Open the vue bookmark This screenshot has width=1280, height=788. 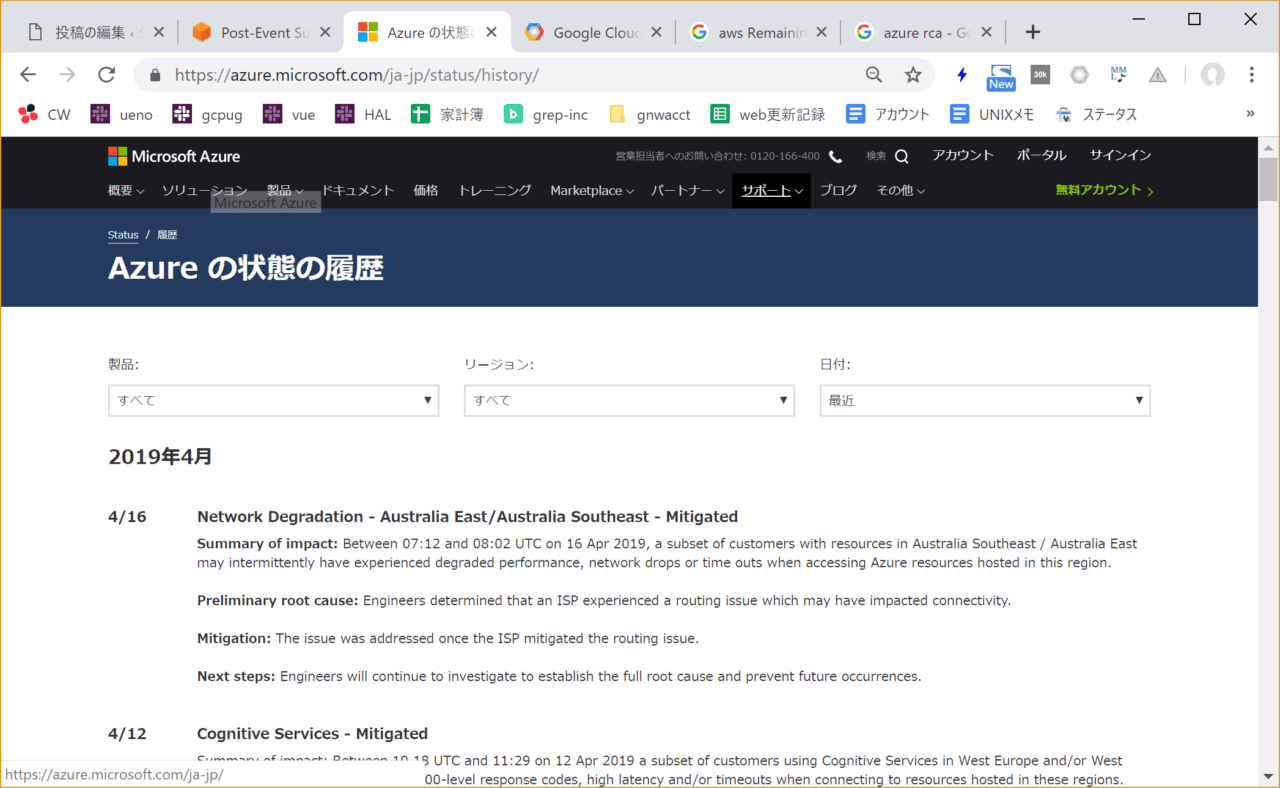tap(289, 114)
